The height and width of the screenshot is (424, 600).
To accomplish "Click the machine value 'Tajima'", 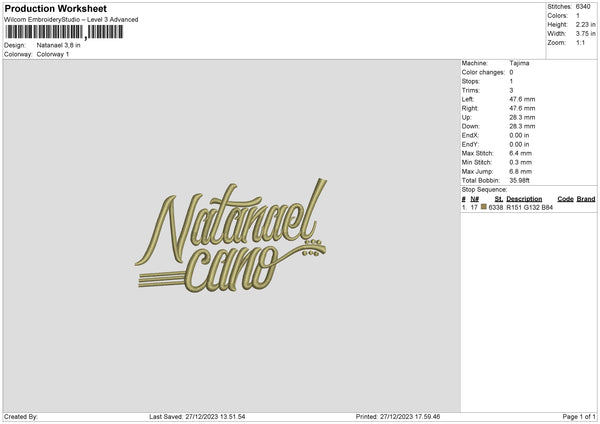I will coord(519,63).
